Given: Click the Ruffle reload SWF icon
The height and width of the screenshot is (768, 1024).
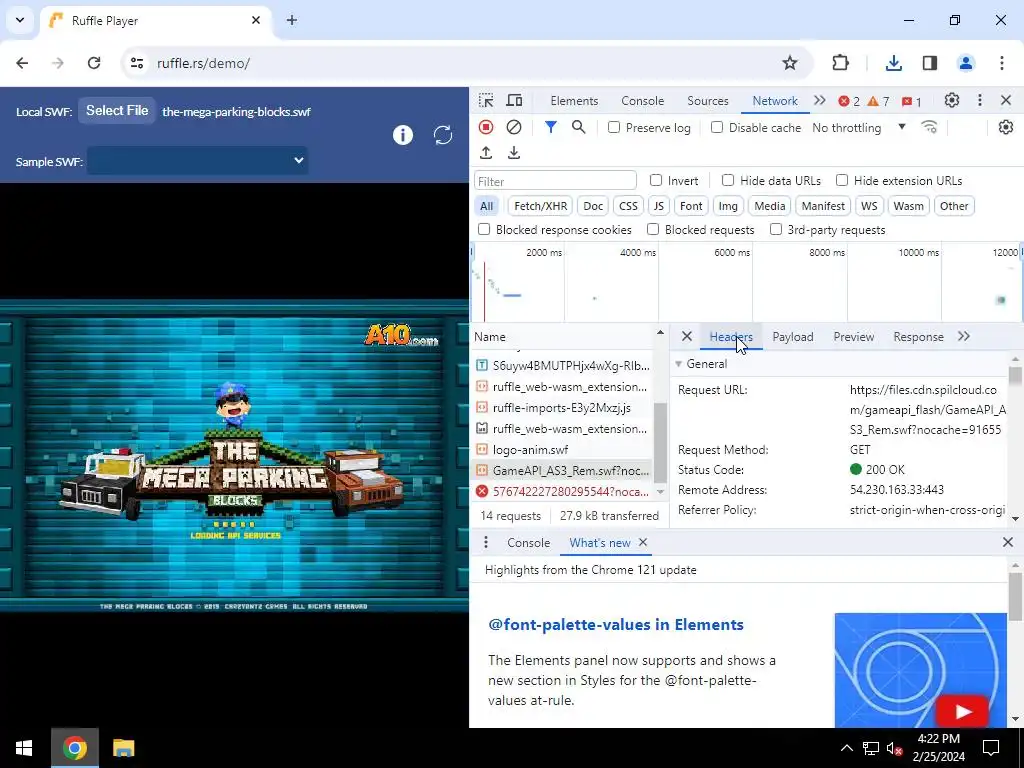Looking at the screenshot, I should pyautogui.click(x=443, y=135).
